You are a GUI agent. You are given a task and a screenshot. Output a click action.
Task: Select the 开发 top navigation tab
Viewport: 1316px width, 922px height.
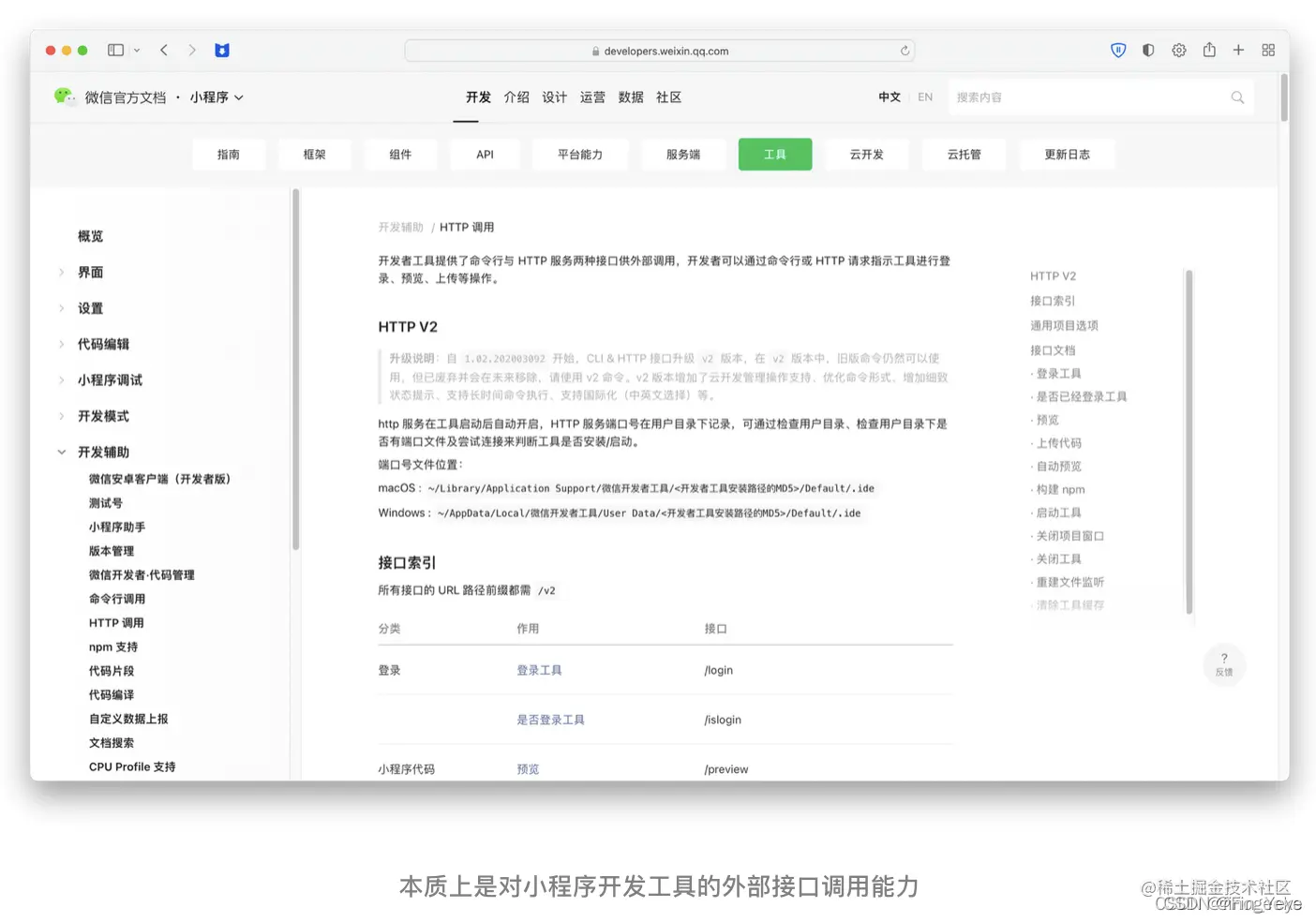[478, 97]
